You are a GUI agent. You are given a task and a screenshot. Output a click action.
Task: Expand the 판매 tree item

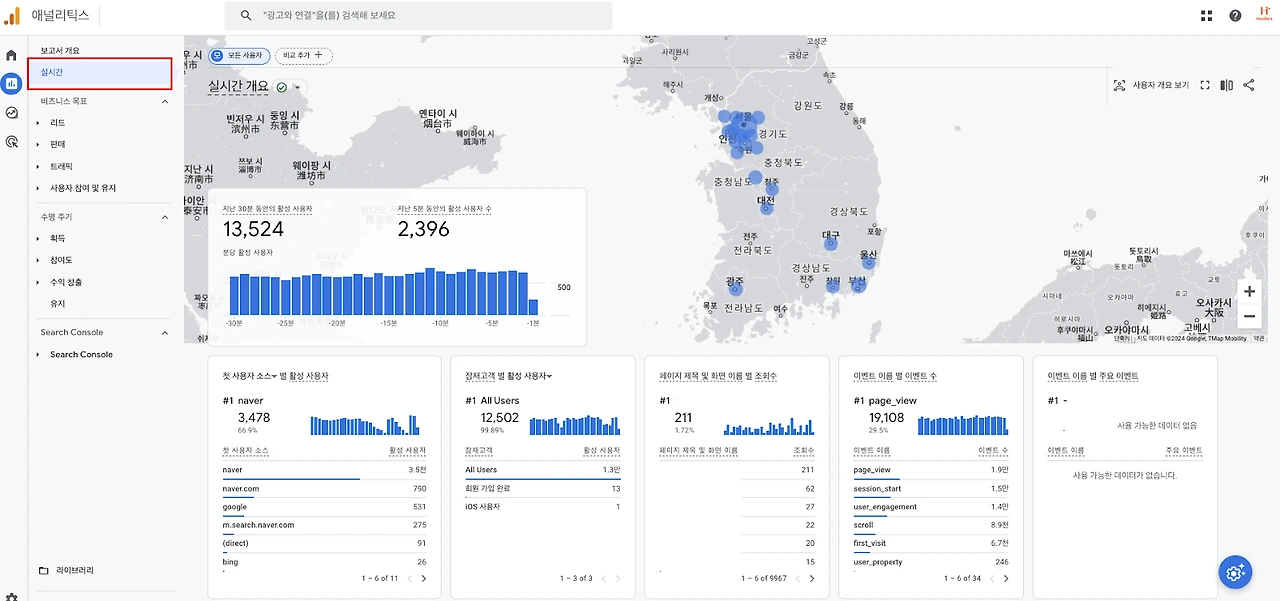tap(39, 144)
